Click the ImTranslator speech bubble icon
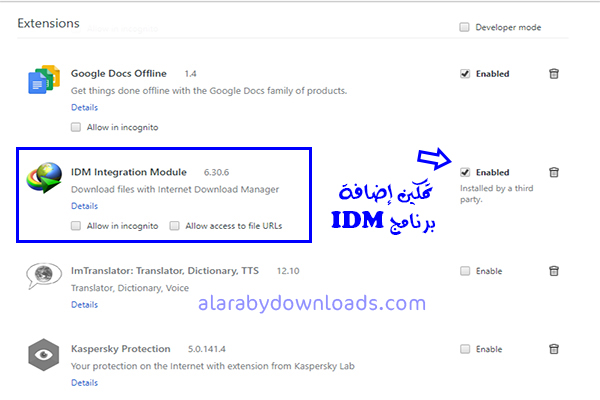The height and width of the screenshot is (400, 600). (44, 275)
